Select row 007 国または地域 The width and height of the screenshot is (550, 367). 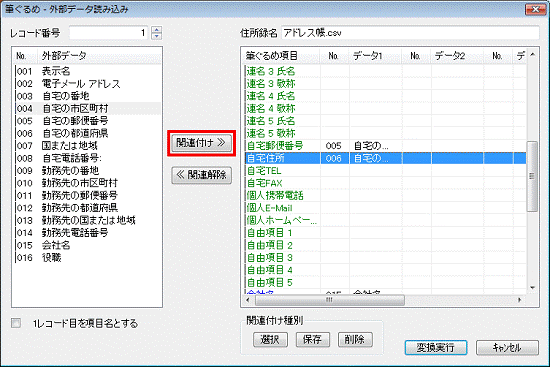point(87,146)
